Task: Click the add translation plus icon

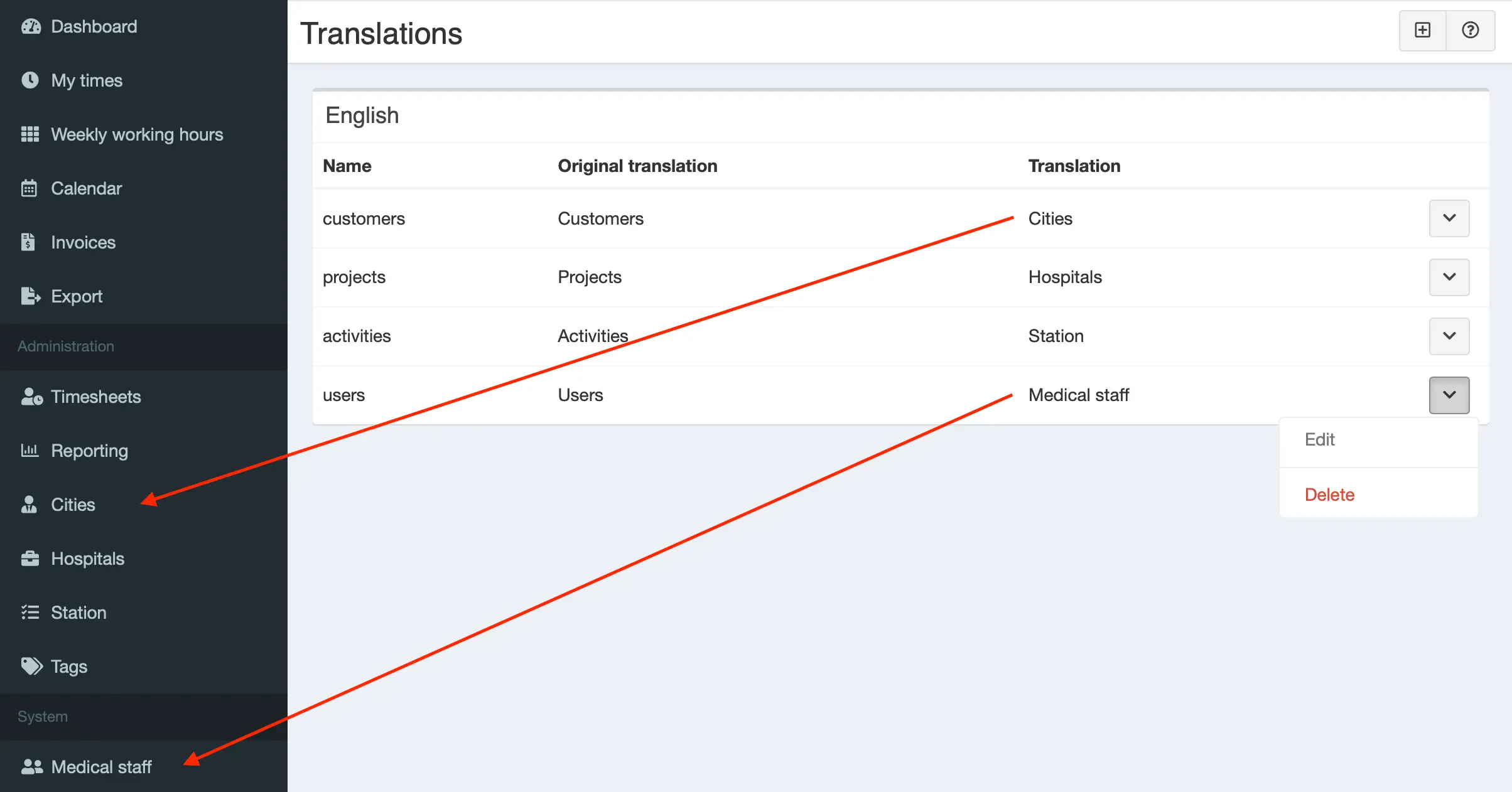Action: [x=1423, y=30]
